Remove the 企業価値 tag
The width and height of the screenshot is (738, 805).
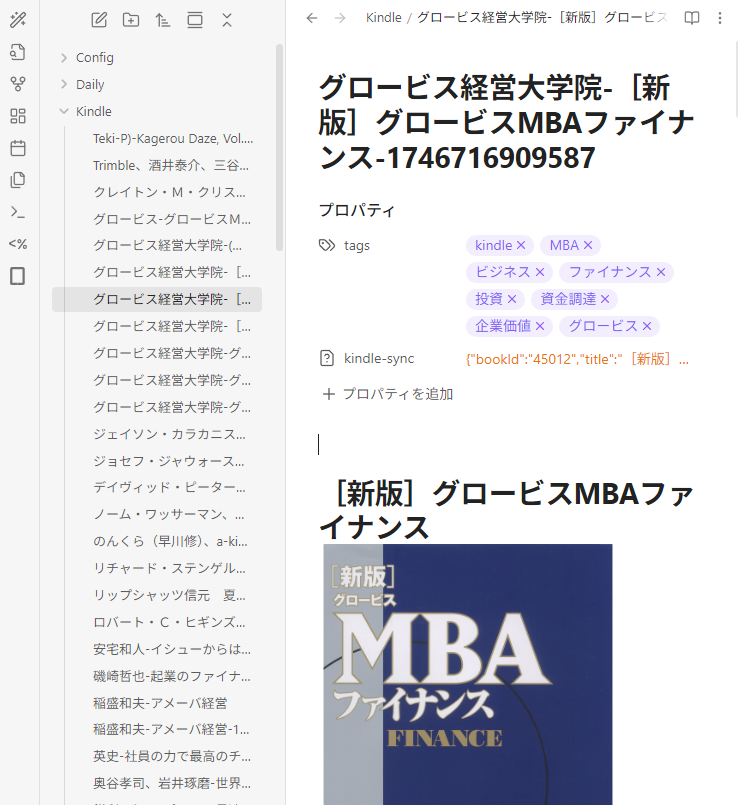pyautogui.click(x=540, y=326)
